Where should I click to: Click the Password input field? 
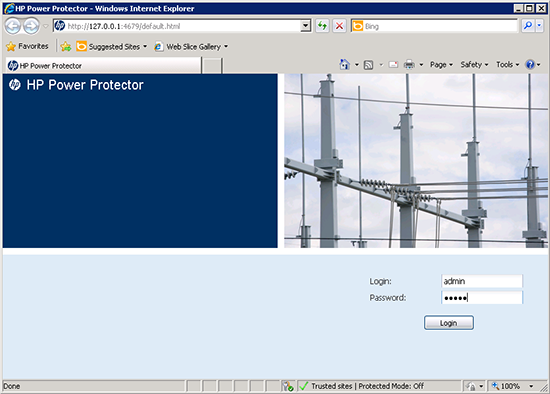click(482, 298)
